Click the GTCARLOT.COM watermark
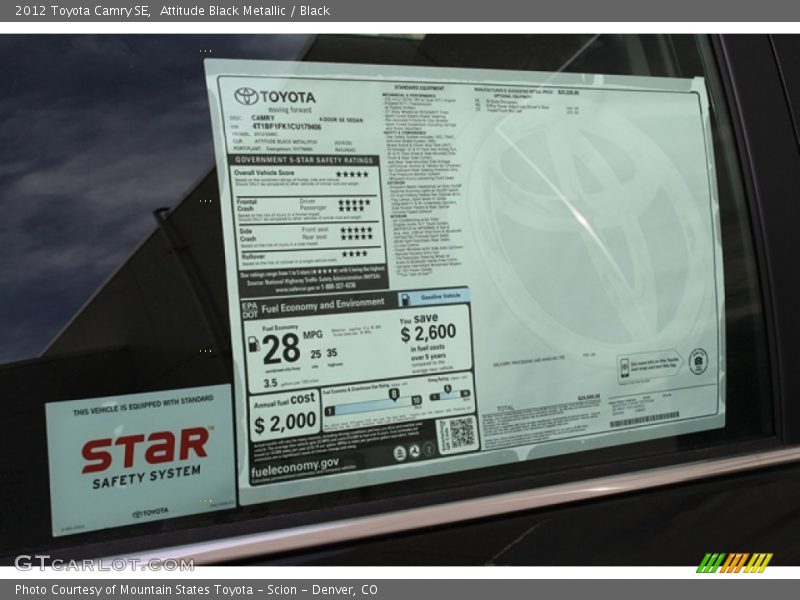The image size is (800, 600). coord(104,563)
